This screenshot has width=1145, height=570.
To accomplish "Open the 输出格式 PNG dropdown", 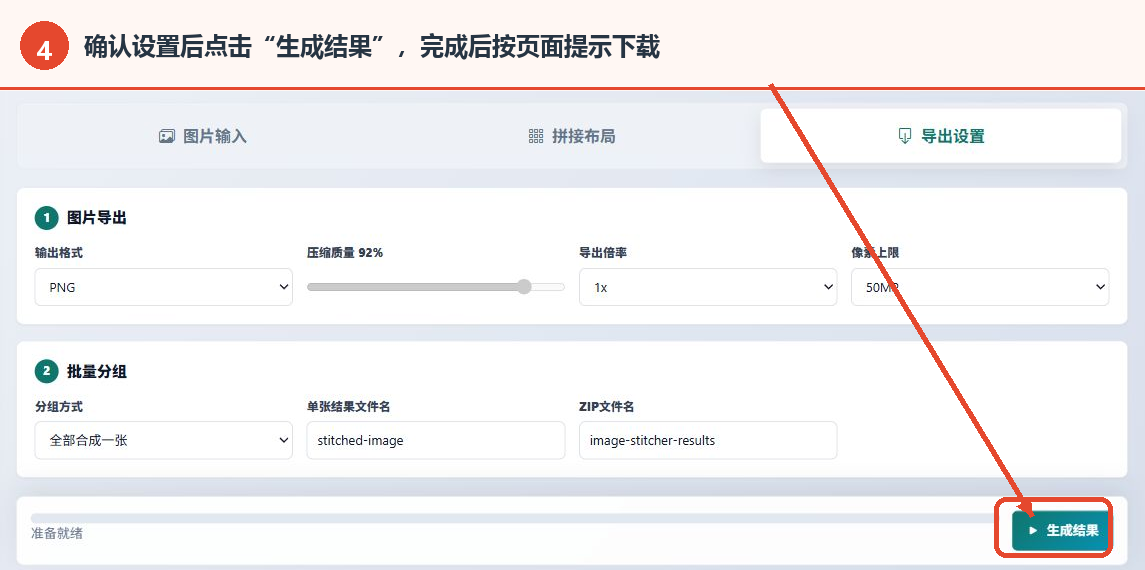I will (164, 288).
